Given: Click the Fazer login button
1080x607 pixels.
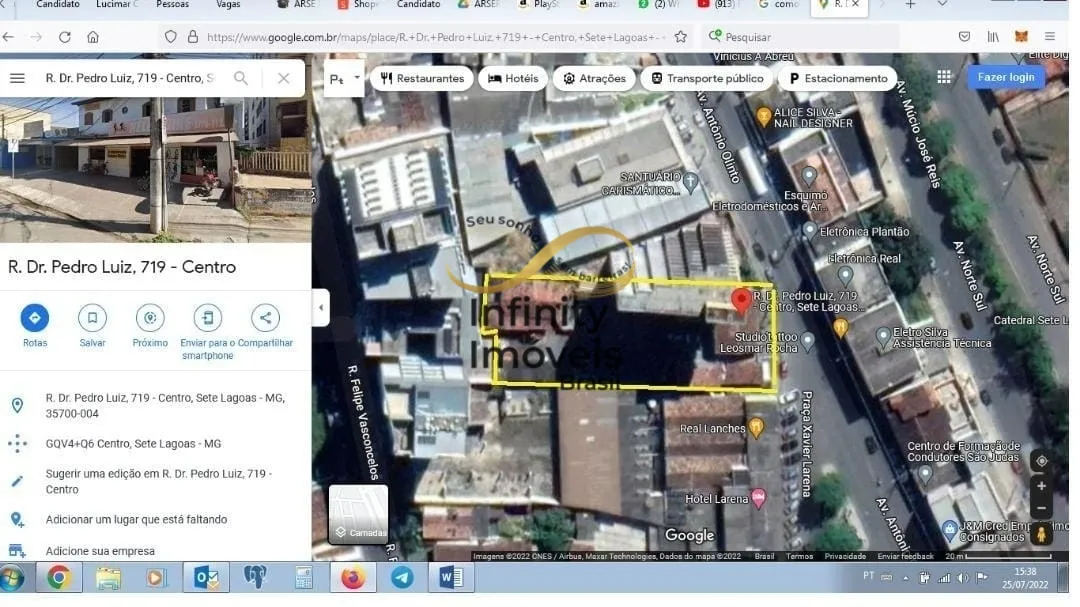Looking at the screenshot, I should tap(1006, 77).
